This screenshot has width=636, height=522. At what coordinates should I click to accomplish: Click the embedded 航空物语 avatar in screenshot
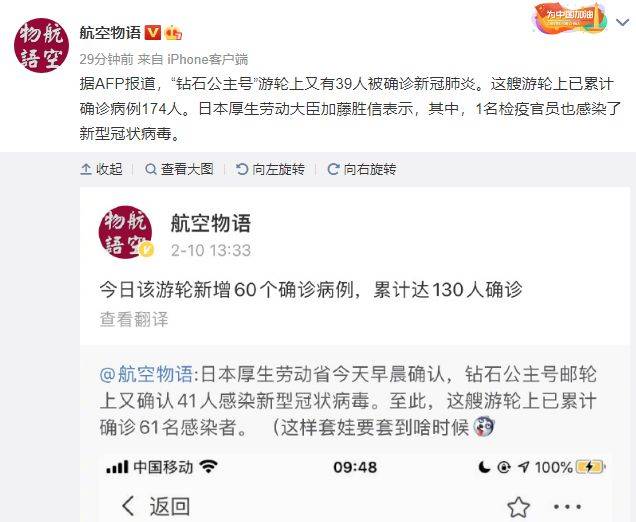[126, 232]
